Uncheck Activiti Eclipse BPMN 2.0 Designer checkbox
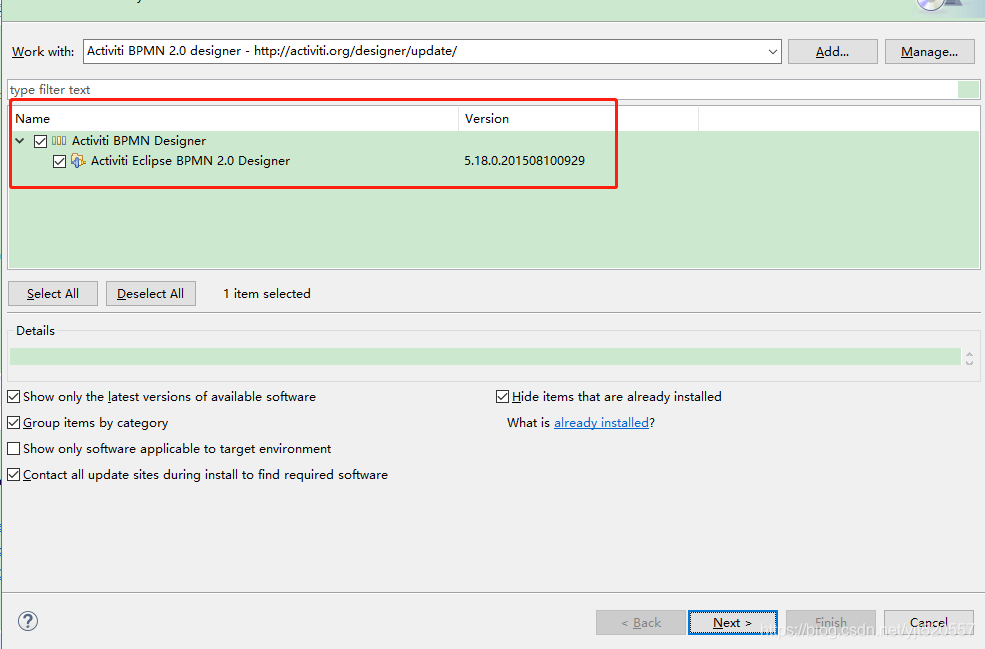 [59, 161]
